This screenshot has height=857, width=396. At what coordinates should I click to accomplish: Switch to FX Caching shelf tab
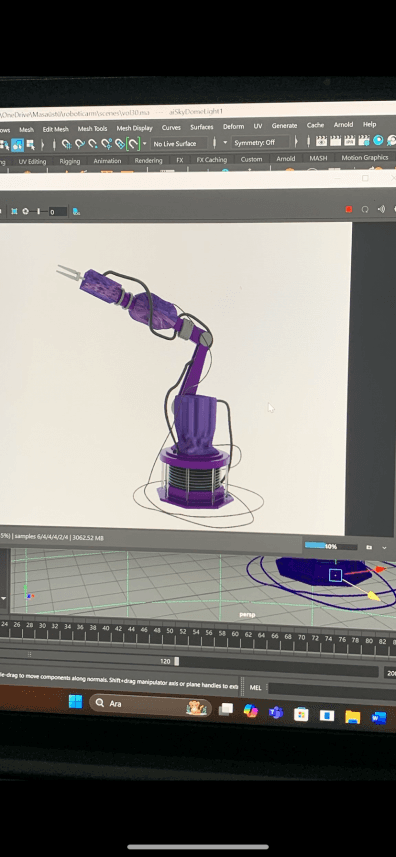coord(212,160)
